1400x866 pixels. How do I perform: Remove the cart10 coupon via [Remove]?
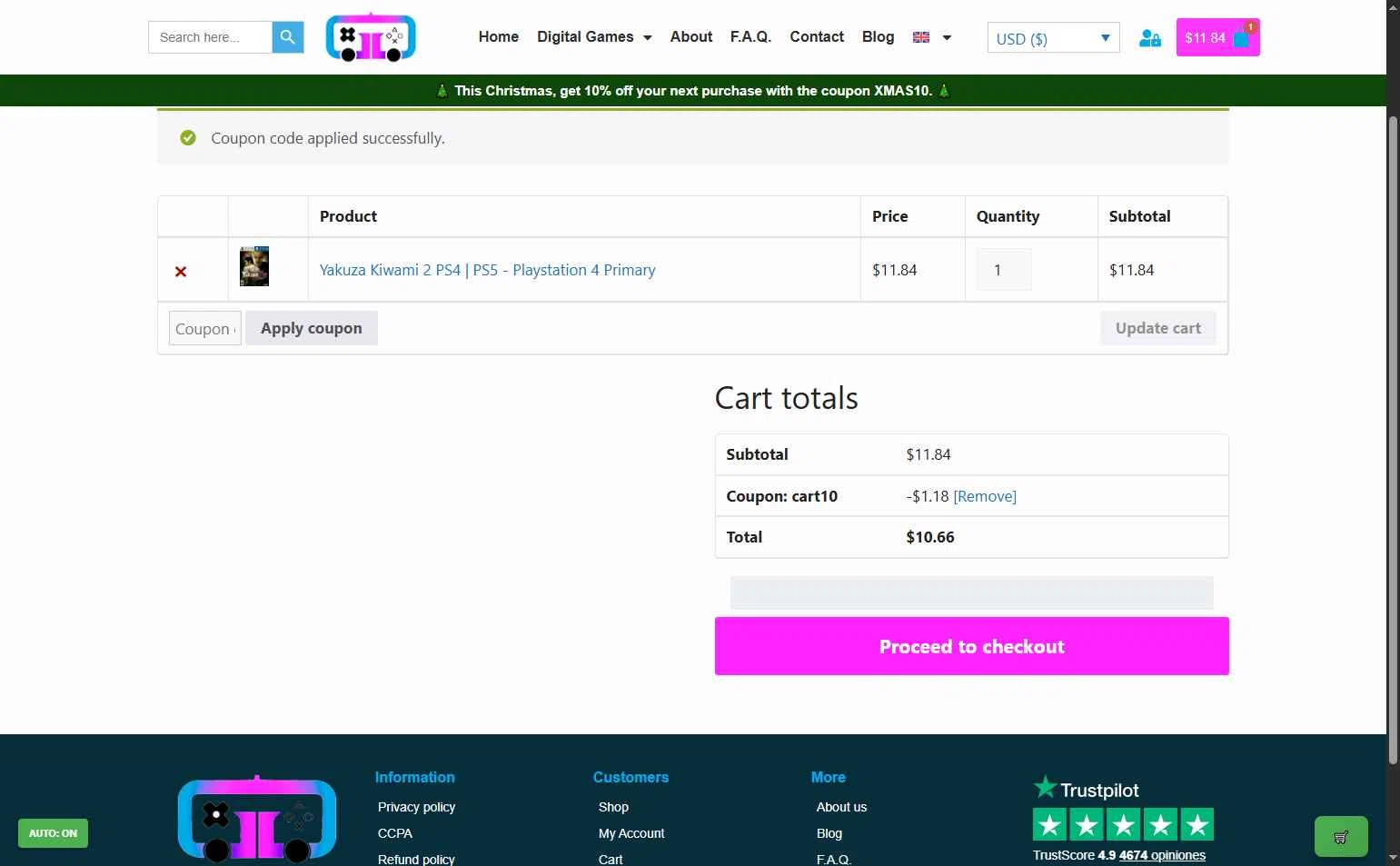click(x=985, y=496)
